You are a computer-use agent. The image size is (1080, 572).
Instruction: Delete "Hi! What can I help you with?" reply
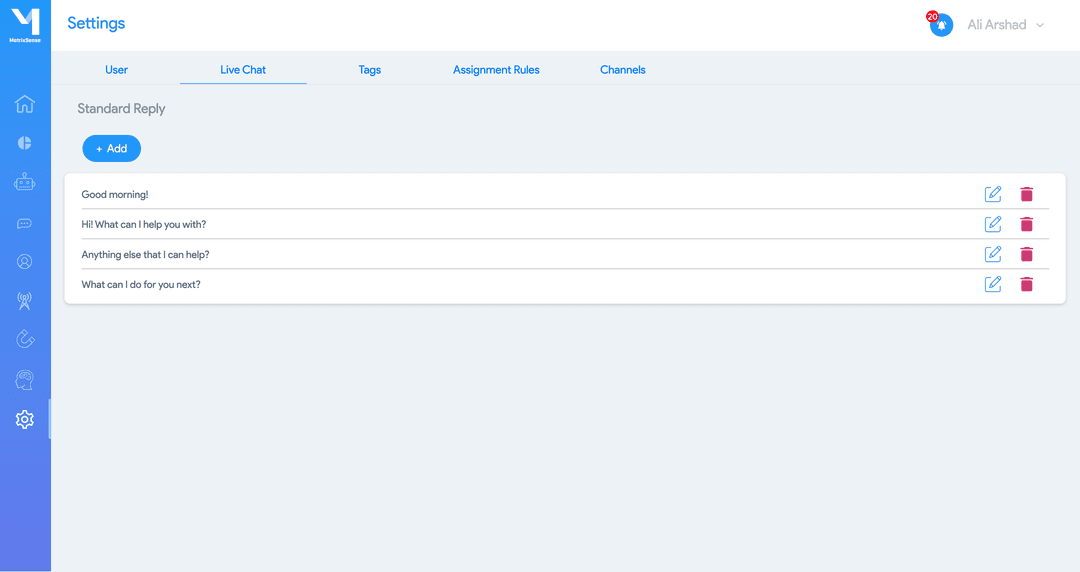pyautogui.click(x=1026, y=224)
